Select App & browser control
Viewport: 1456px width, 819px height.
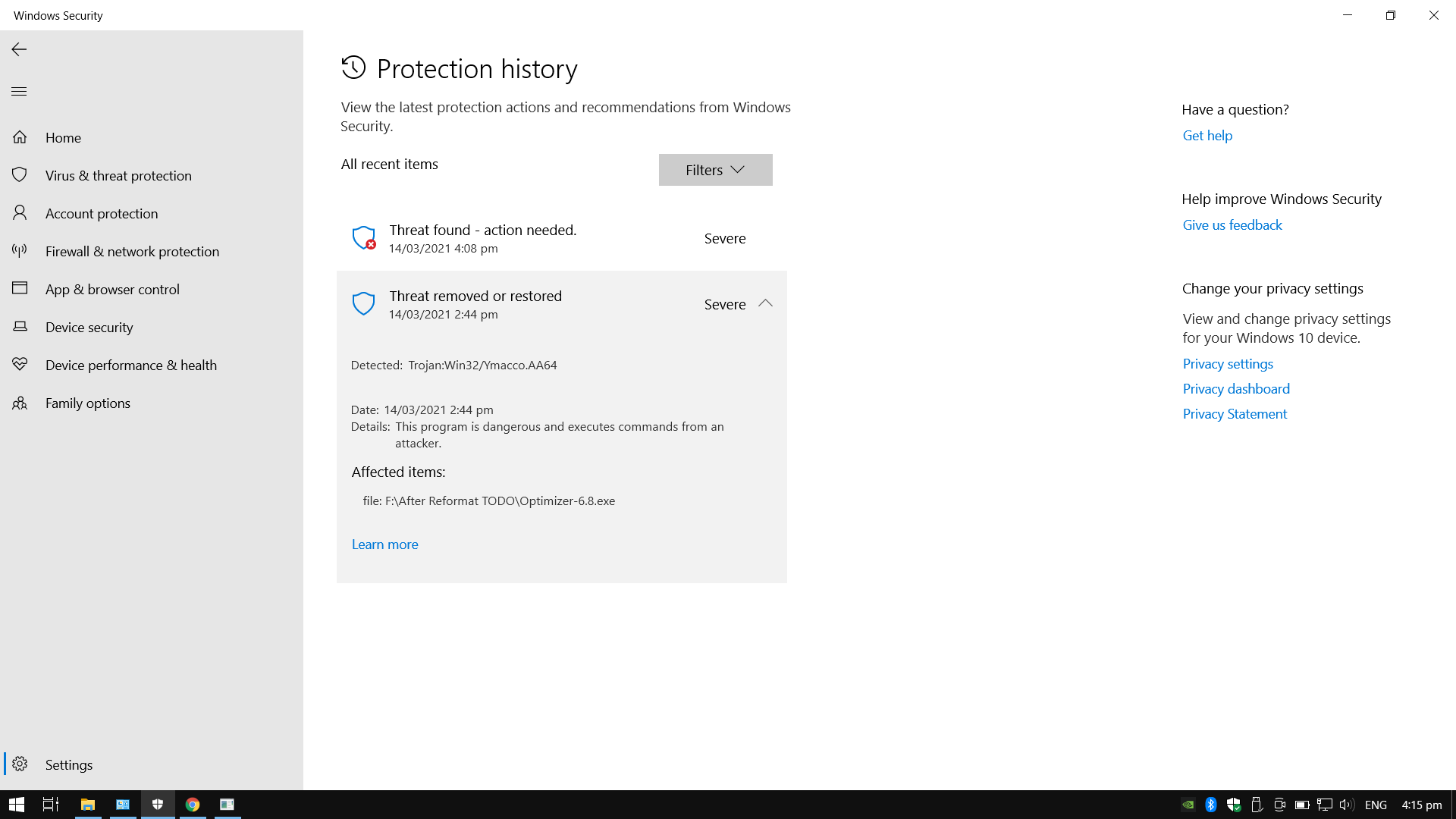tap(112, 289)
